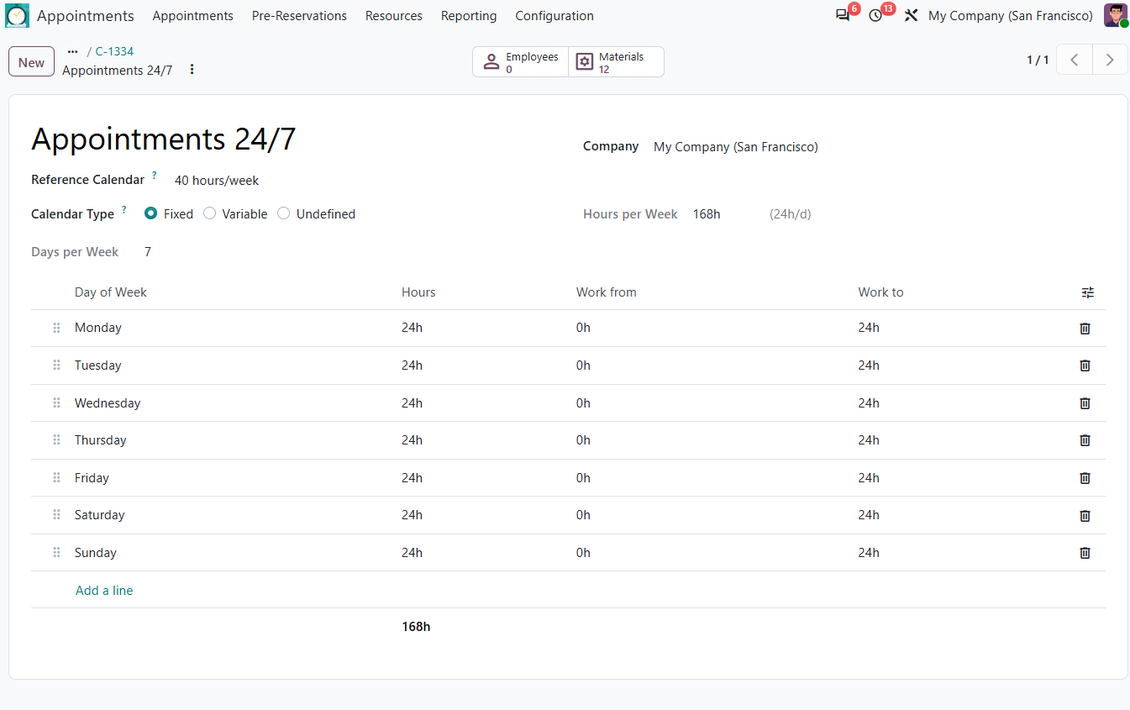1130x710 pixels.
Task: Delete the Sunday line
Action: (x=1085, y=553)
